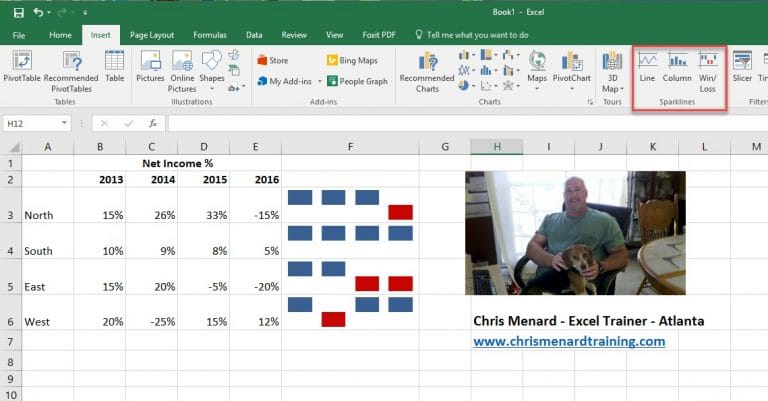Insert a Statistic chart
Screen dimensions: 768x401
coord(487,71)
